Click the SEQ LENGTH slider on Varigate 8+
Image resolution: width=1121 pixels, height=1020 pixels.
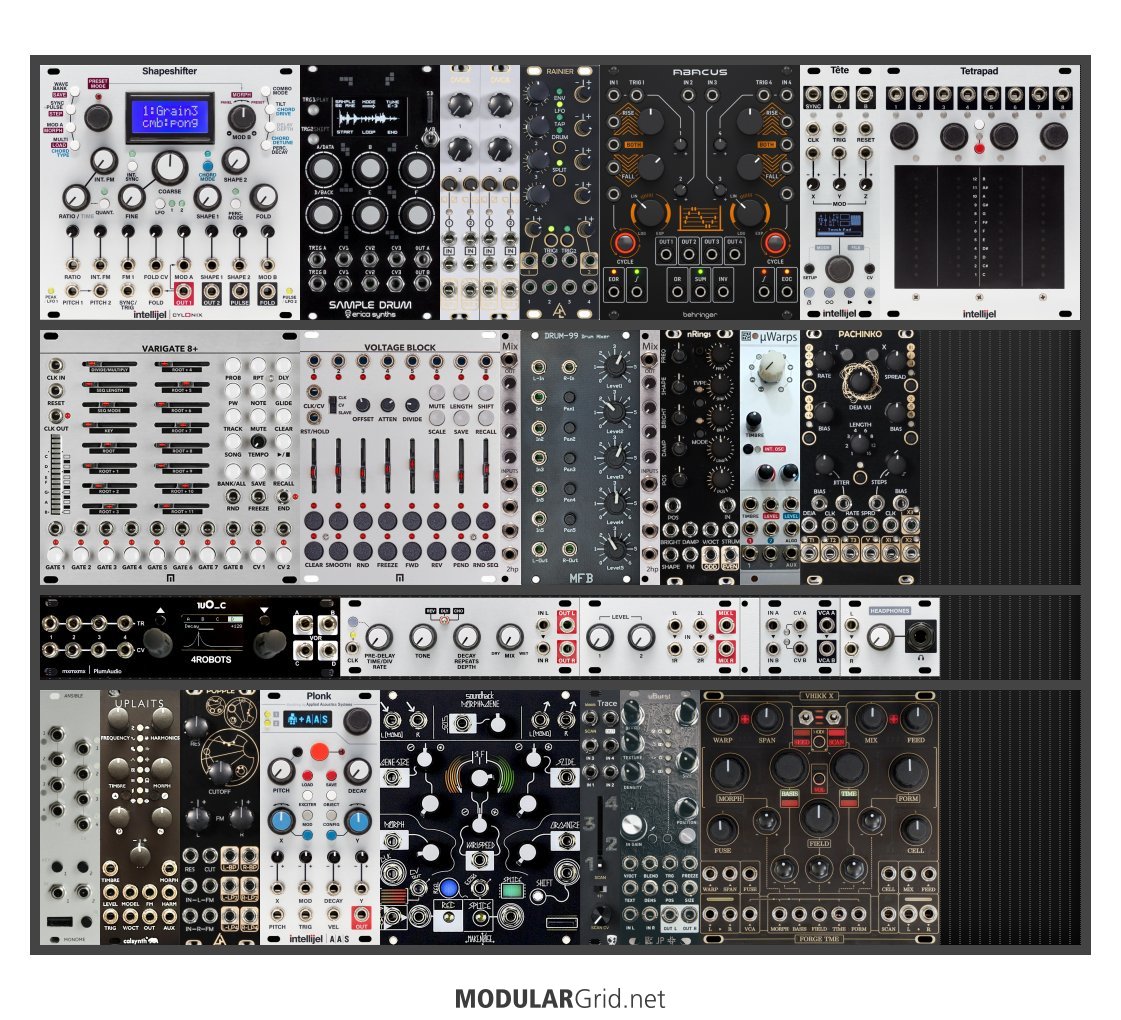click(x=109, y=385)
